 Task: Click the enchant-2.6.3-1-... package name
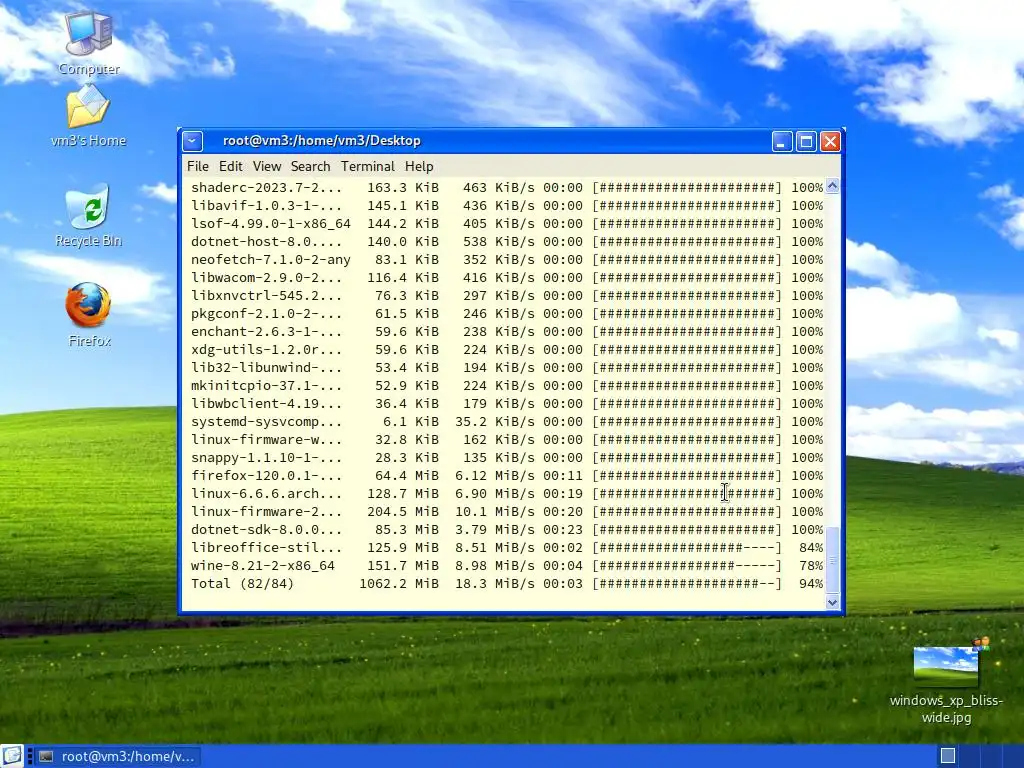click(x=266, y=332)
